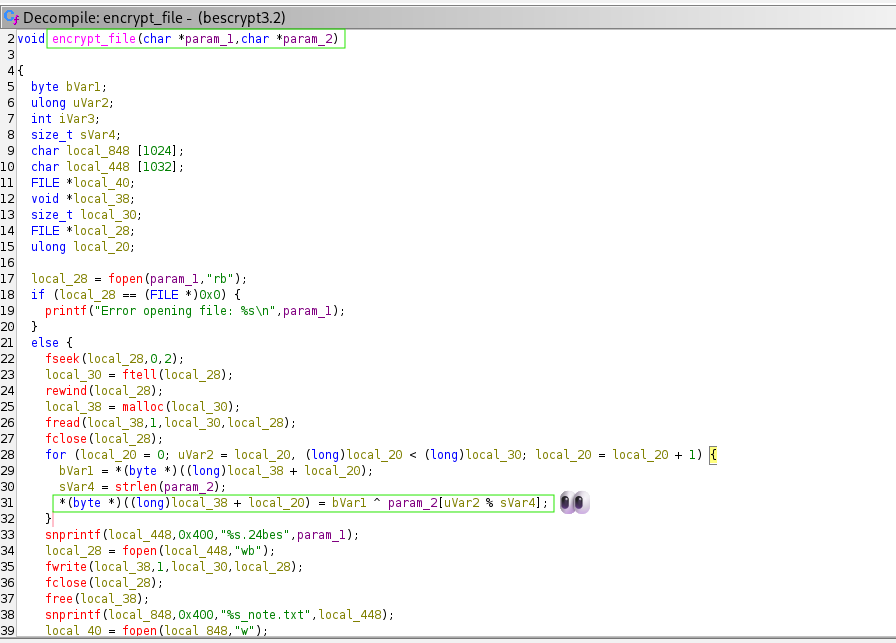Click the "%s_note.txt" format string
The width and height of the screenshot is (896, 643).
(266, 614)
